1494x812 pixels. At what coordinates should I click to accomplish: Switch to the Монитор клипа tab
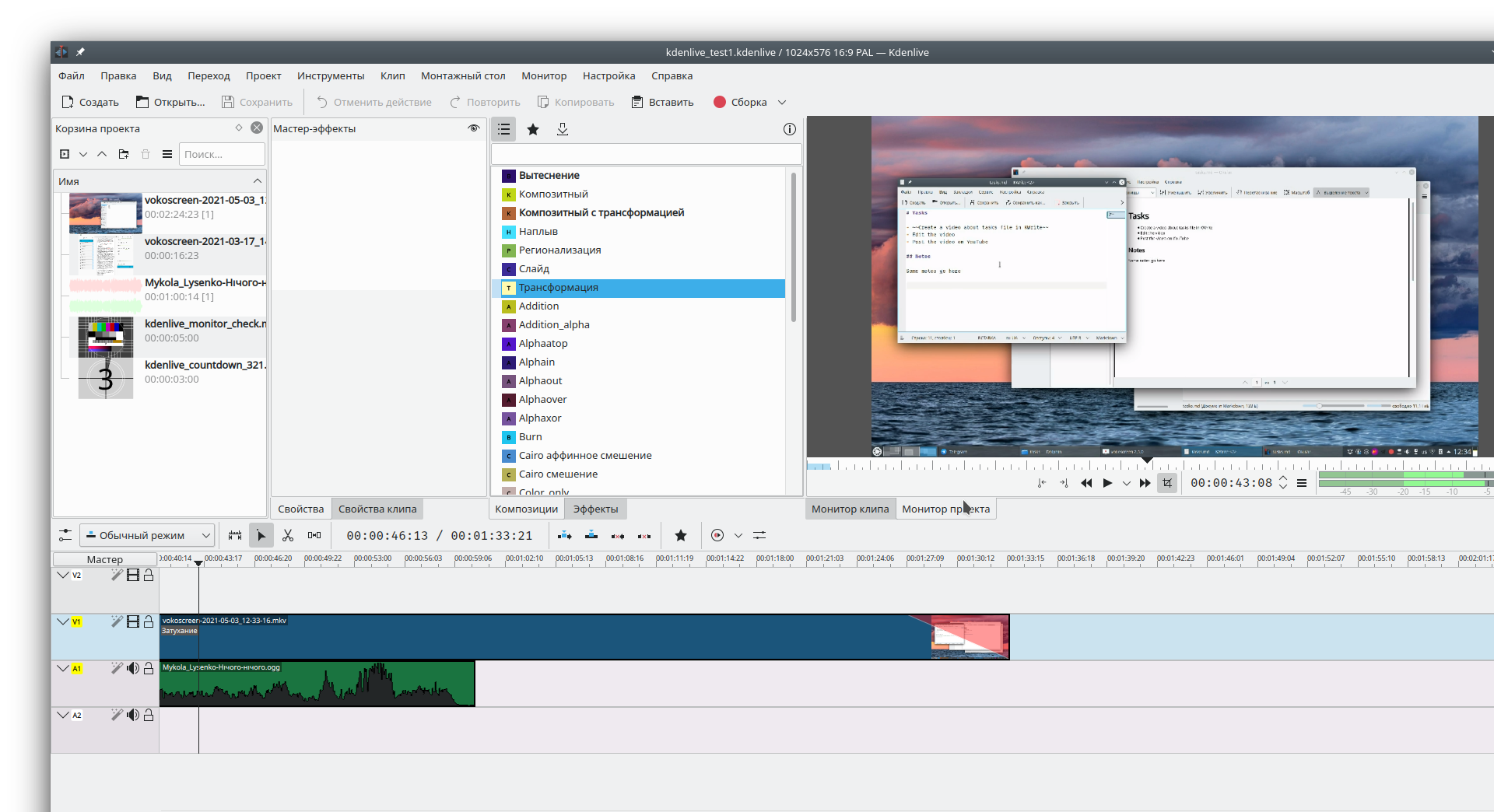tap(850, 509)
